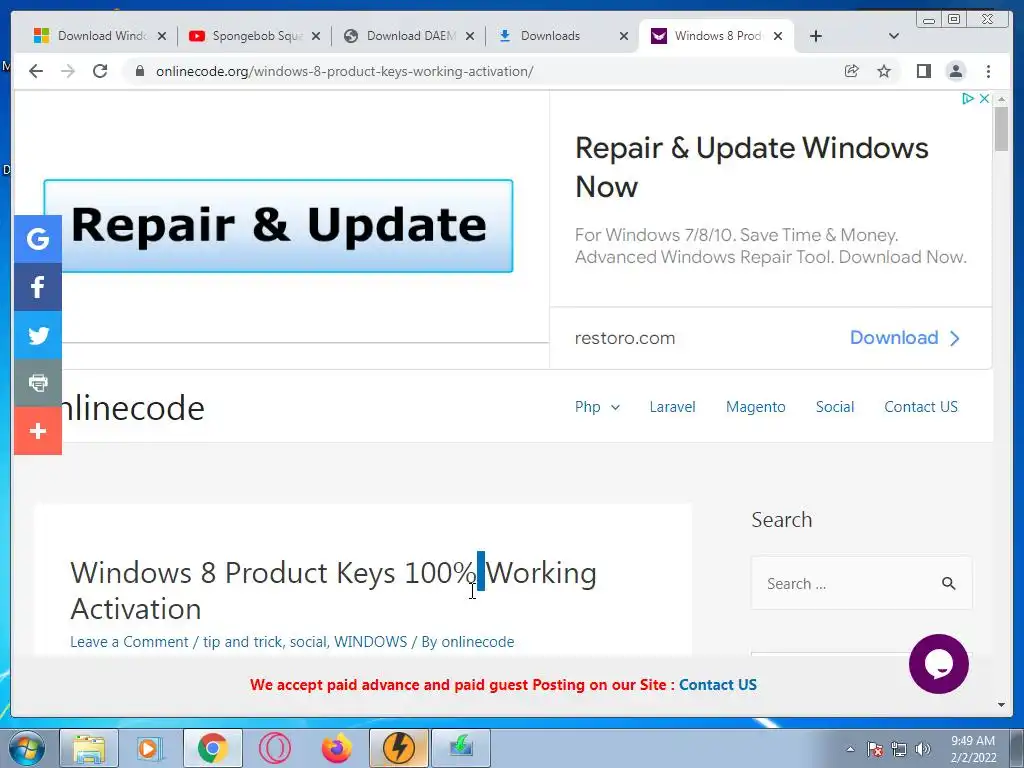Close the ad with X icon
1024x768 pixels.
[984, 99]
